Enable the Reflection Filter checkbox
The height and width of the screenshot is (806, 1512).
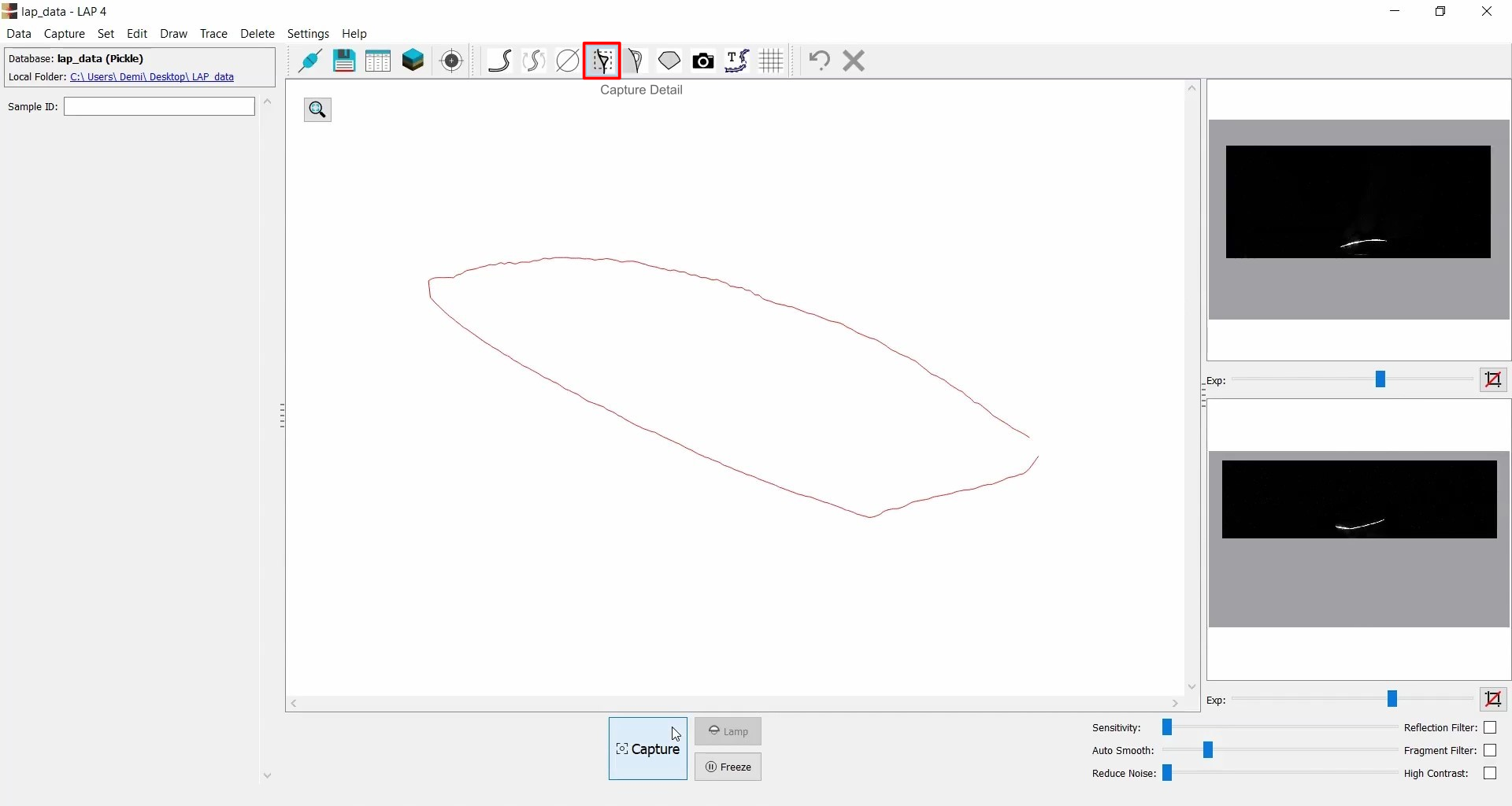[1491, 728]
